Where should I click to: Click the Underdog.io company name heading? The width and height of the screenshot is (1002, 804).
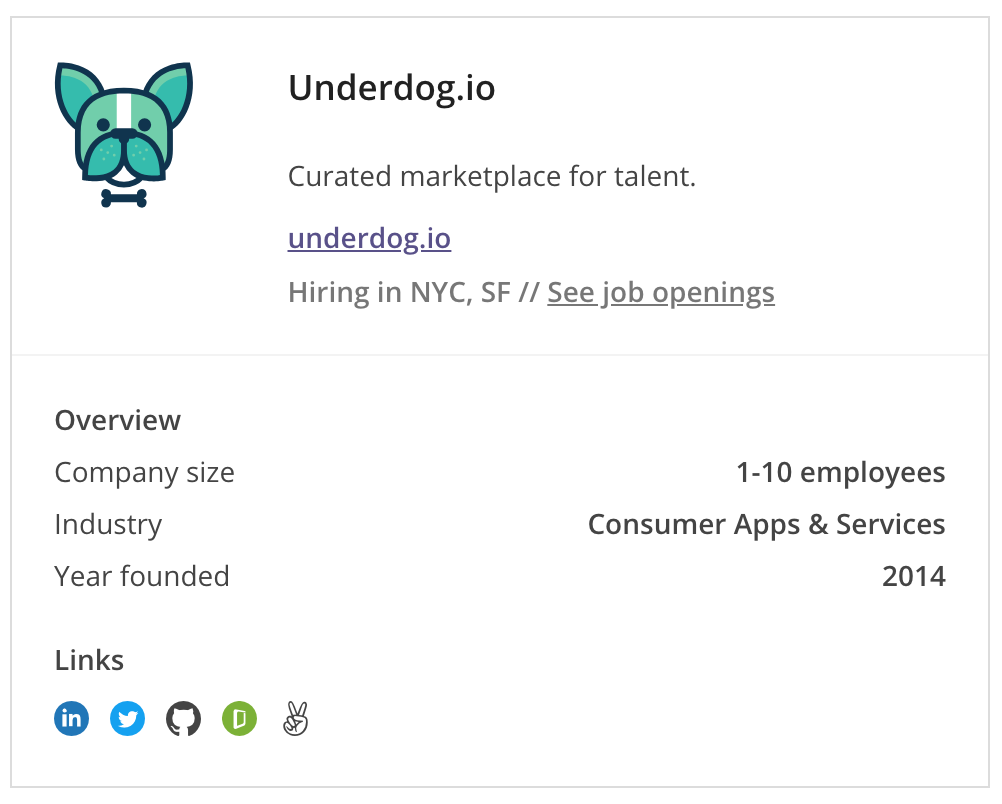coord(392,88)
